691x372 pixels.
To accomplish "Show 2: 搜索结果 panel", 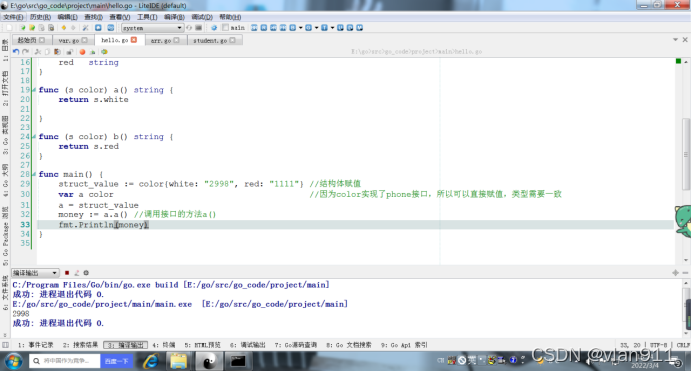I will (x=80, y=345).
